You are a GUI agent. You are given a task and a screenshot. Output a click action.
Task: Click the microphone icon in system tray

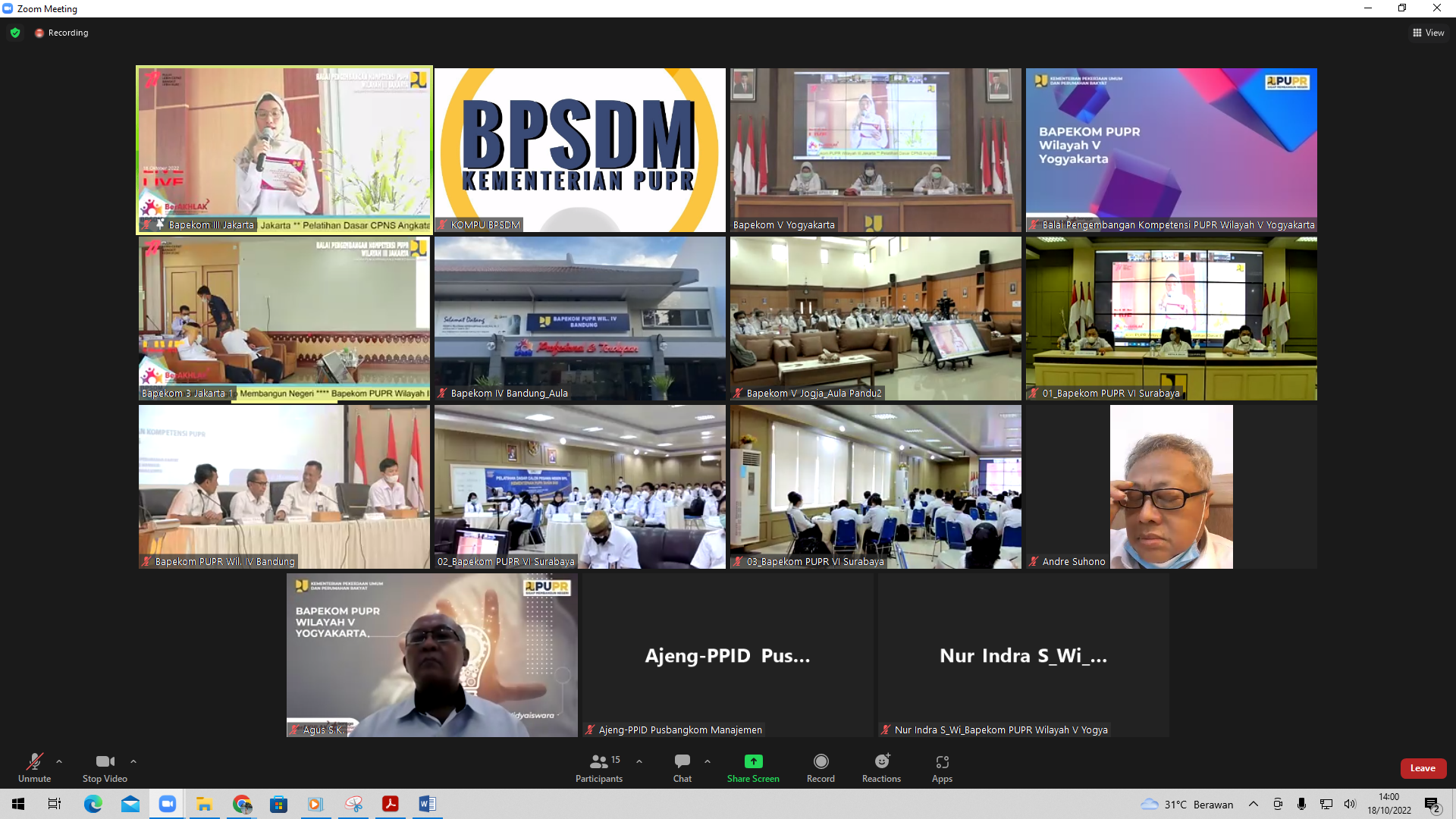pos(1301,804)
